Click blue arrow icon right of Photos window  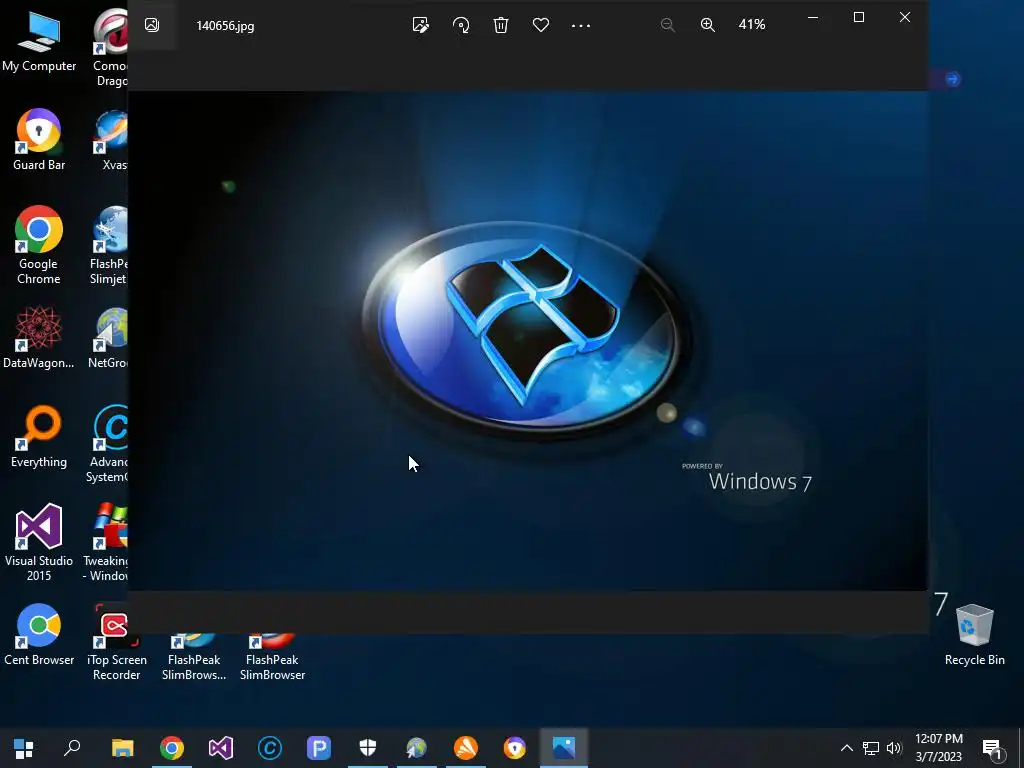pyautogui.click(x=953, y=79)
